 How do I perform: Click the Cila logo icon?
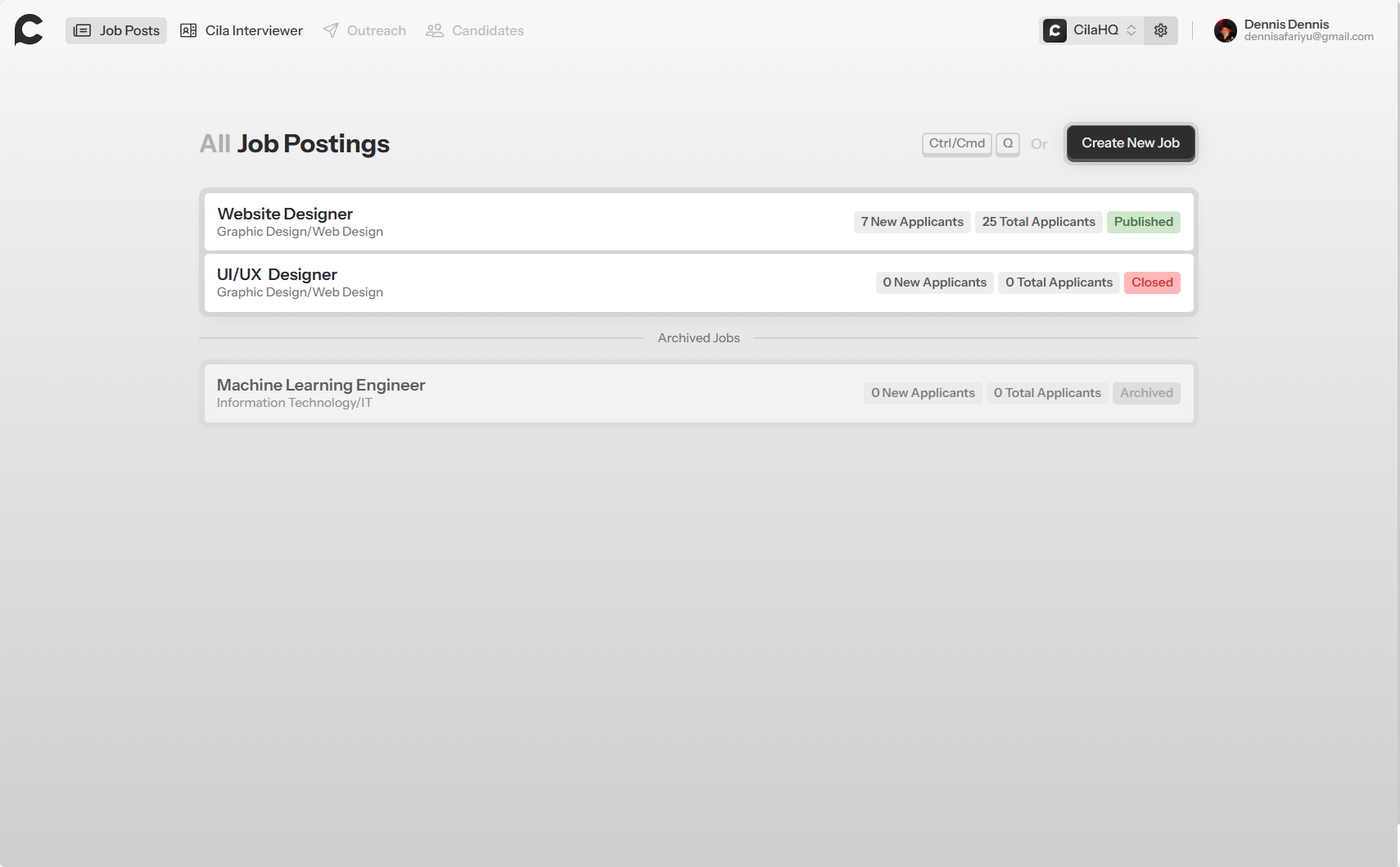click(x=29, y=30)
